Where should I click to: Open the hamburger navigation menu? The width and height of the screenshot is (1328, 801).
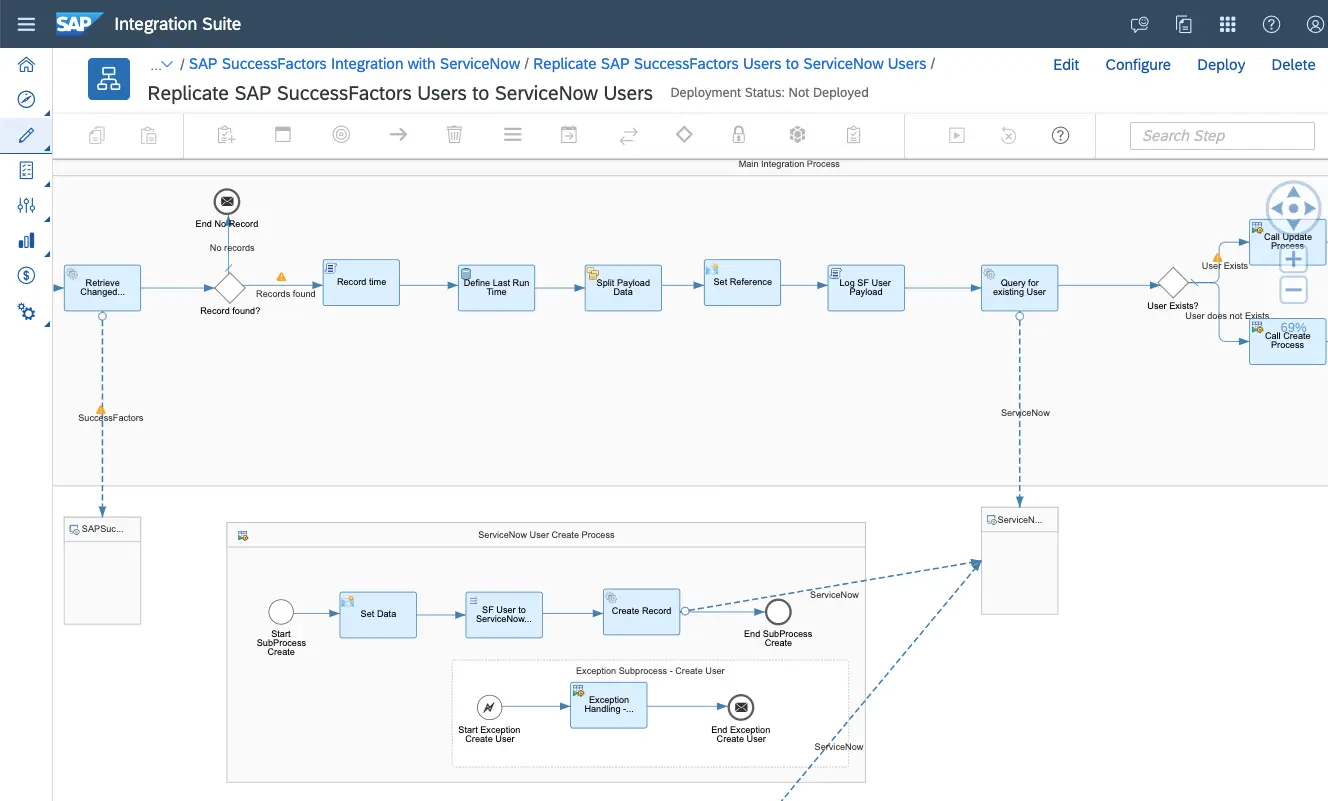tap(26, 24)
